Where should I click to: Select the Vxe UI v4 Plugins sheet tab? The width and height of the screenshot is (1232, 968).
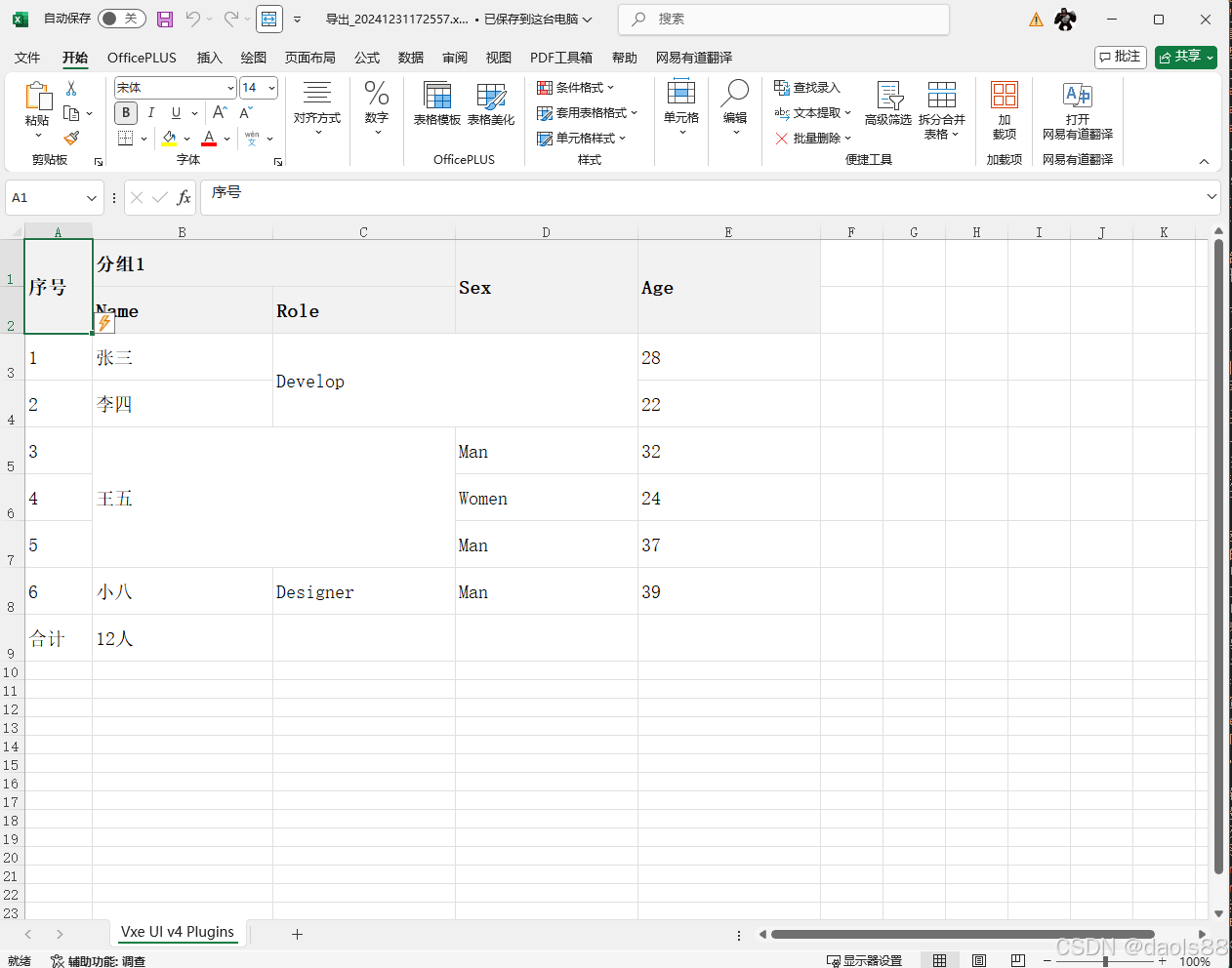pos(177,933)
